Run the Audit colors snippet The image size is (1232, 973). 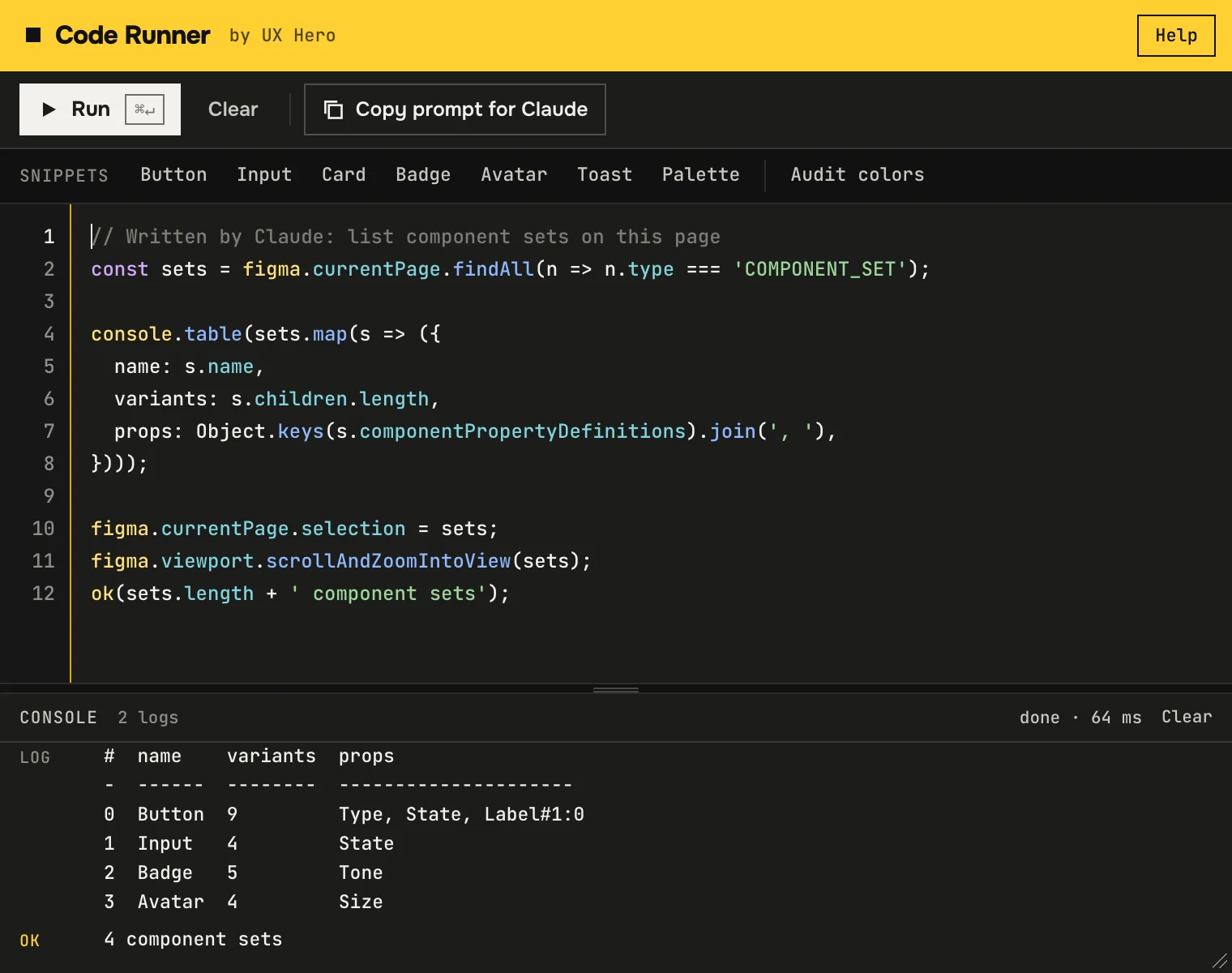pyautogui.click(x=858, y=175)
